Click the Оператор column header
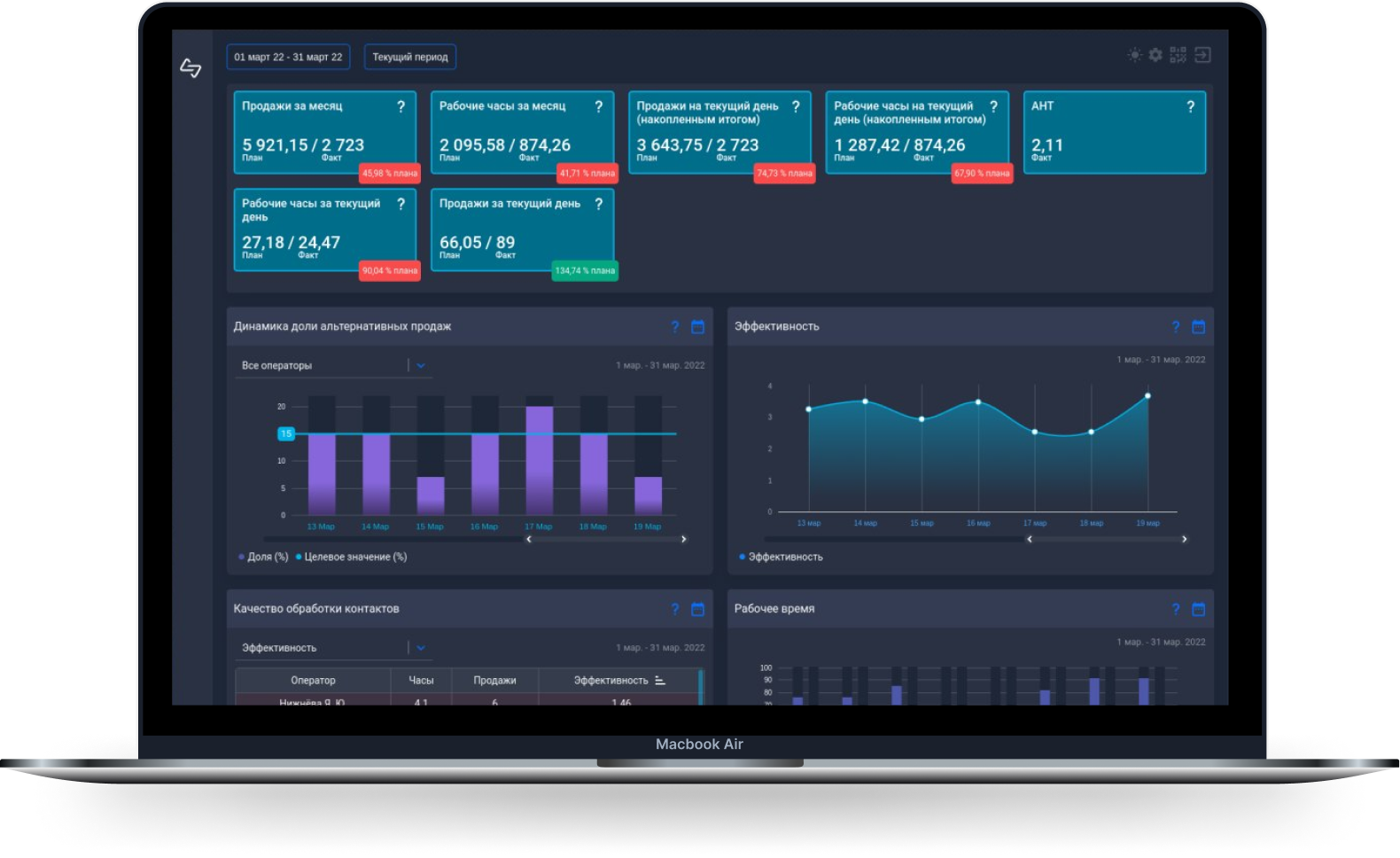This screenshot has height=858, width=1400. click(313, 680)
